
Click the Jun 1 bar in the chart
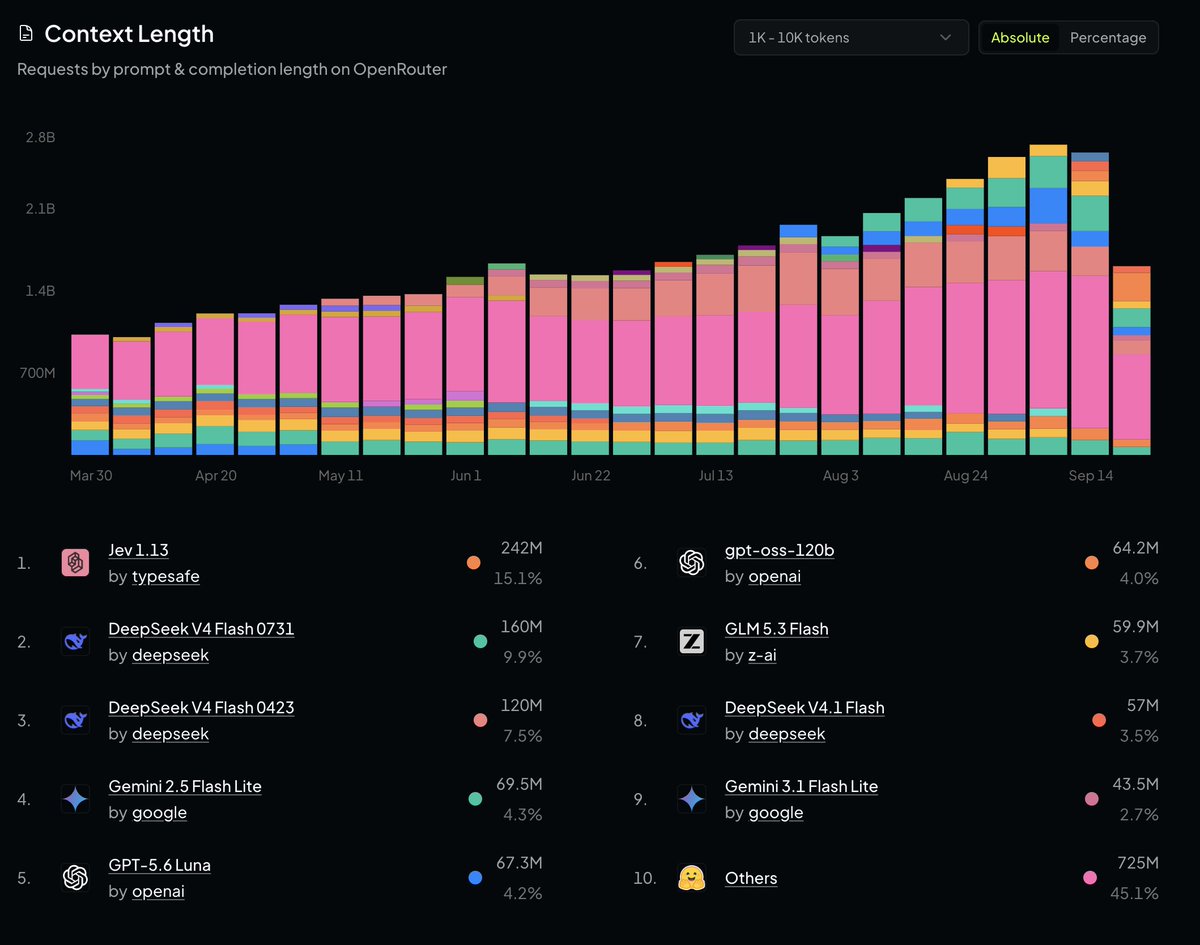click(x=465, y=366)
